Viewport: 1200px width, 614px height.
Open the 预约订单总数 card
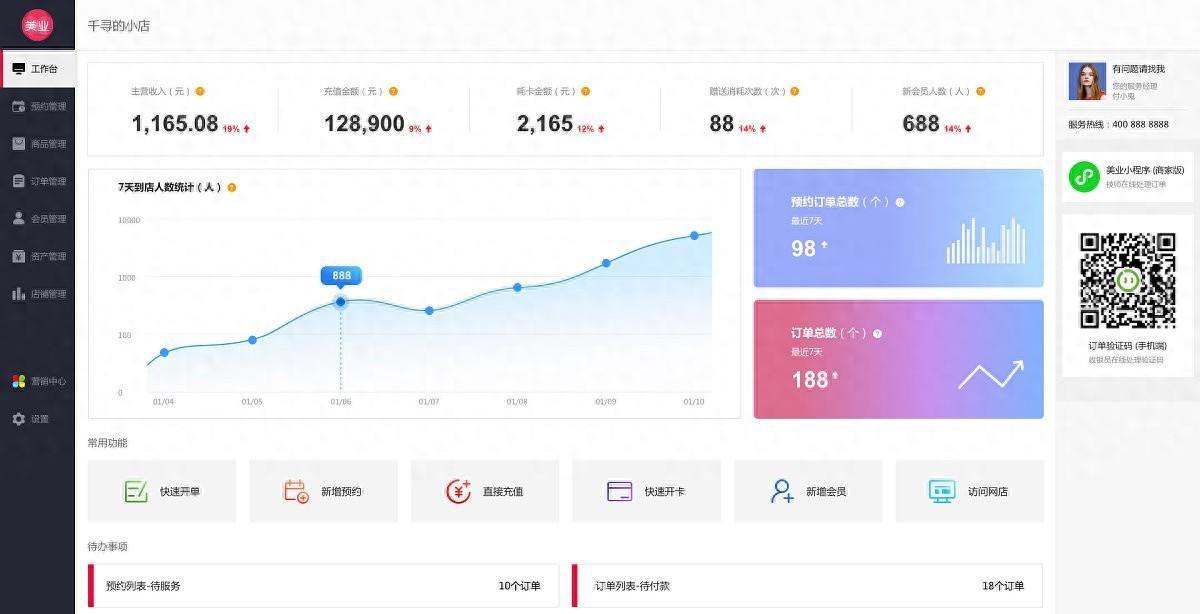click(897, 228)
